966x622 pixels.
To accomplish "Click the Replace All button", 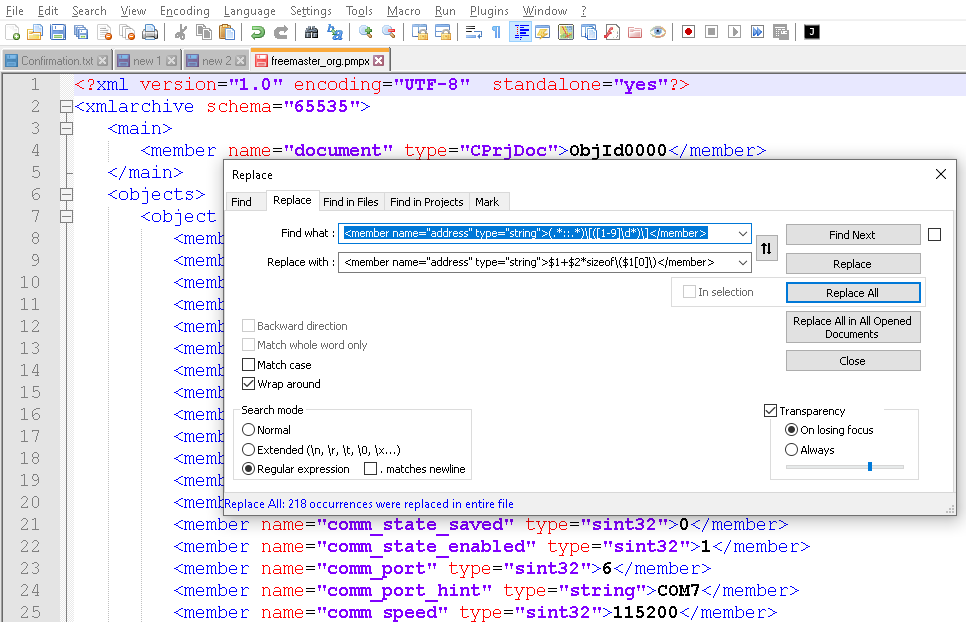I will coord(853,292).
